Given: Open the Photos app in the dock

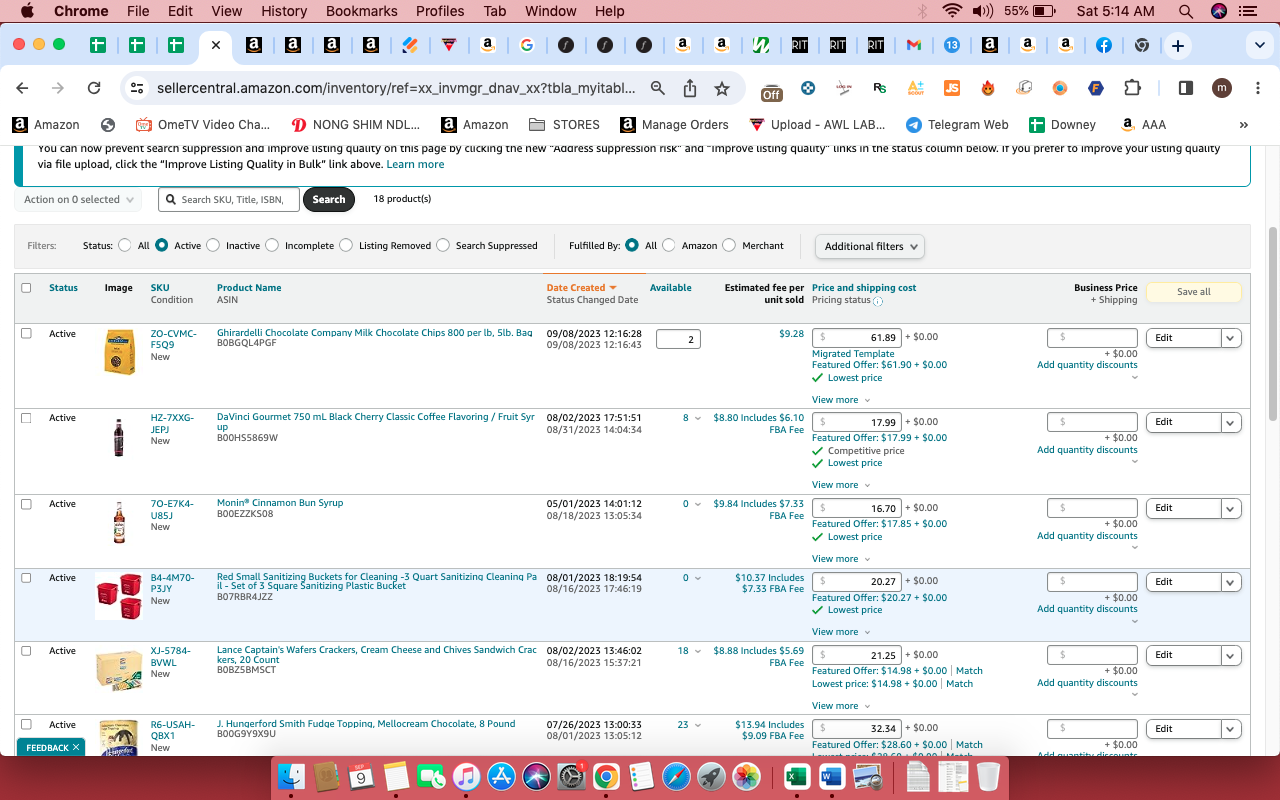Looking at the screenshot, I should coord(746,776).
